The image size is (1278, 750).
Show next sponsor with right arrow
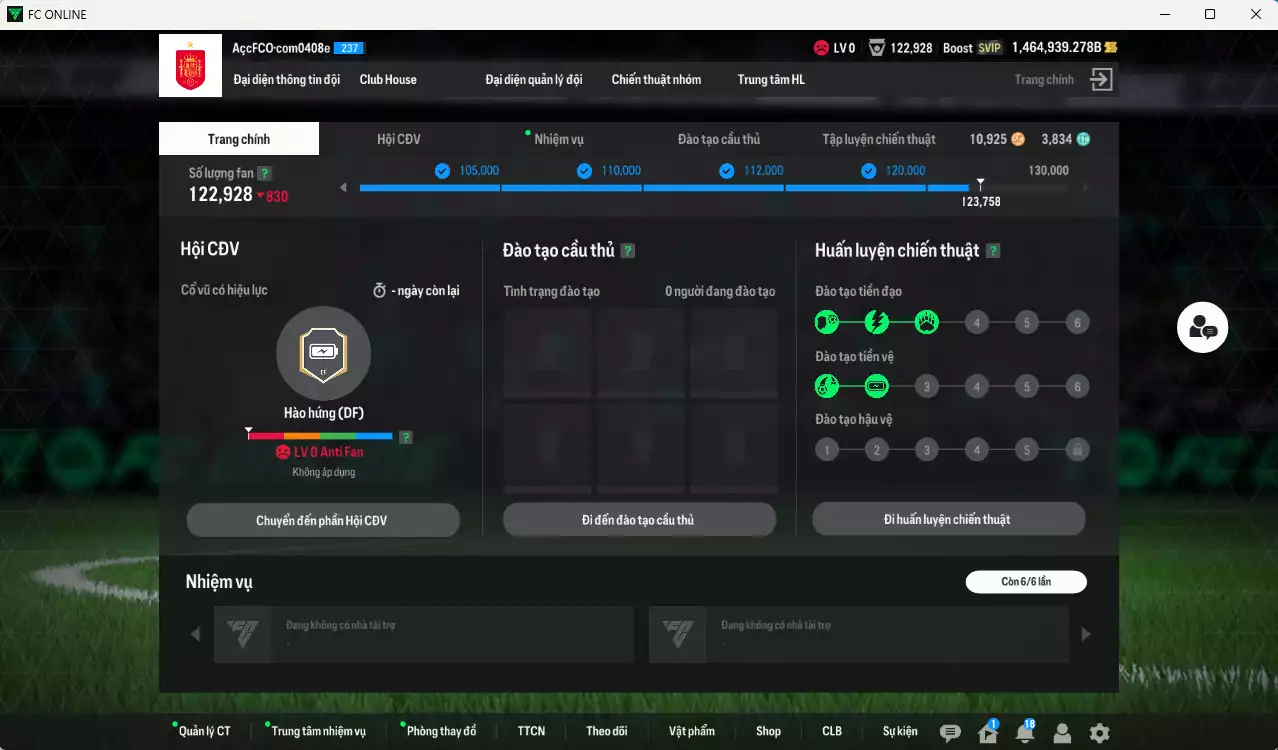click(x=1086, y=634)
